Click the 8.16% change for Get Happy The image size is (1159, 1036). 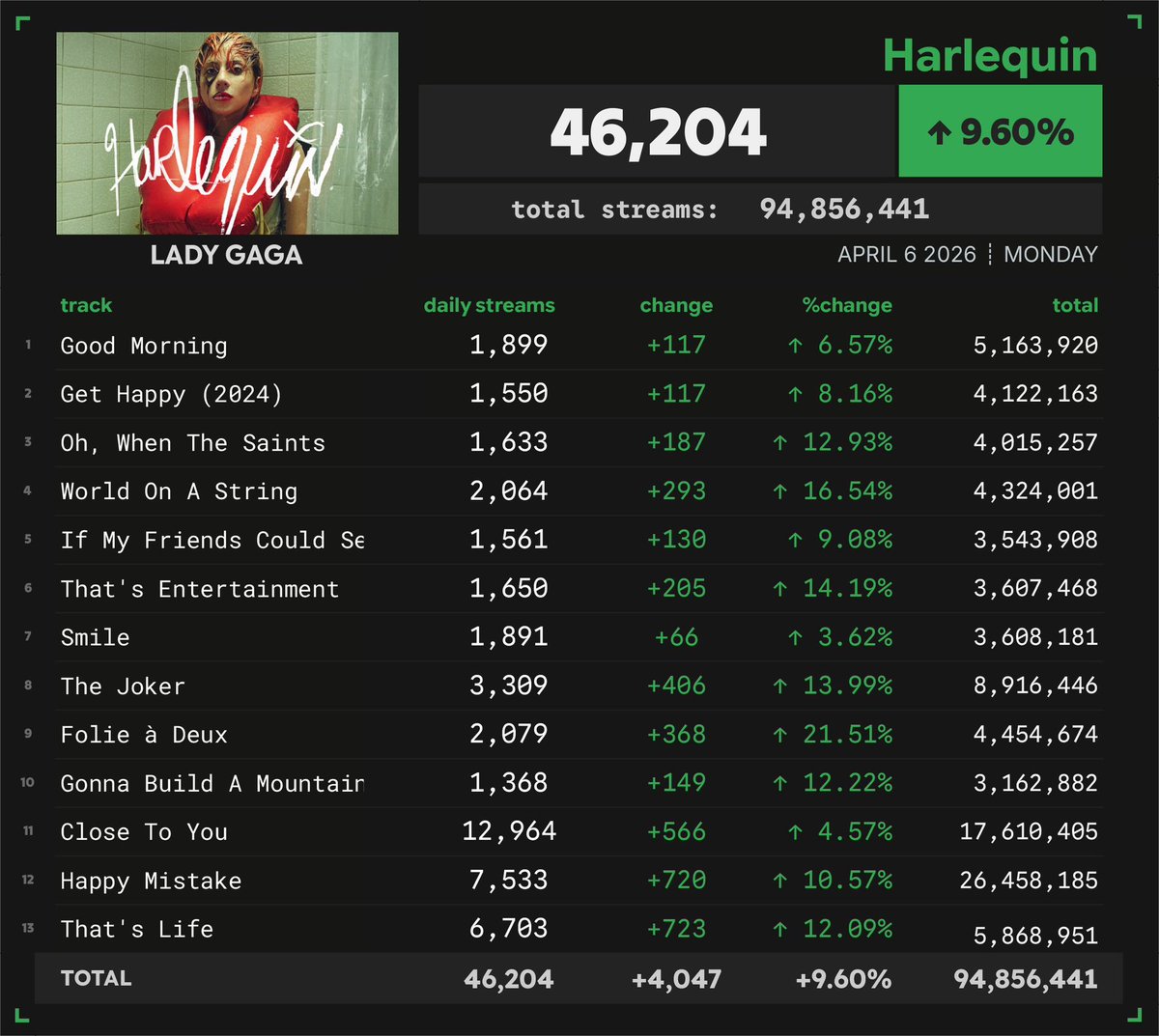point(840,393)
